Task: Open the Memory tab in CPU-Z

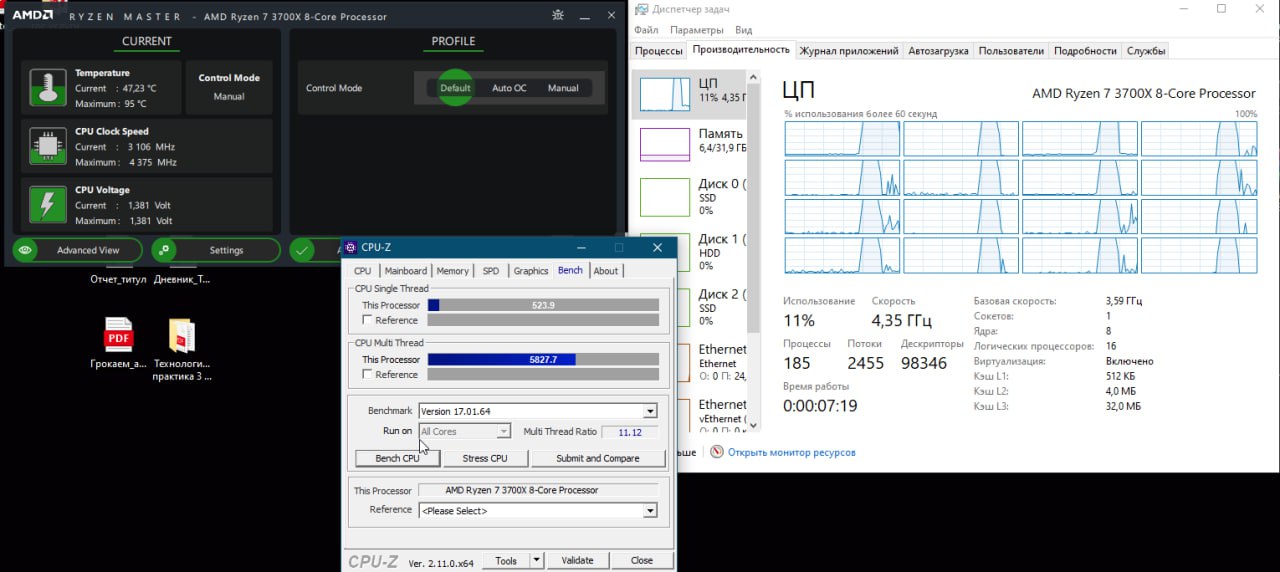Action: coord(452,271)
